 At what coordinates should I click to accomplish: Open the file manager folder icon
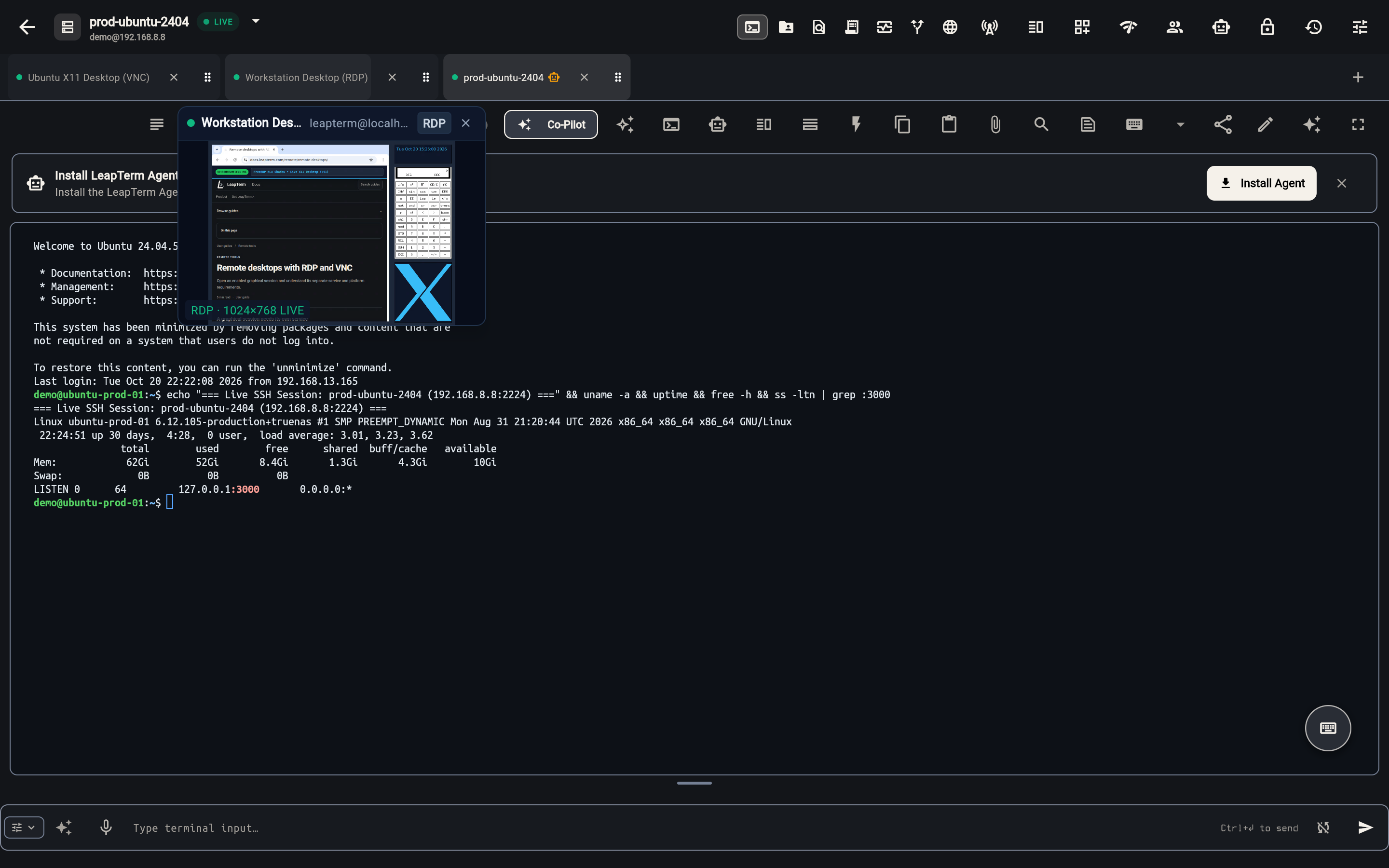coord(786,27)
